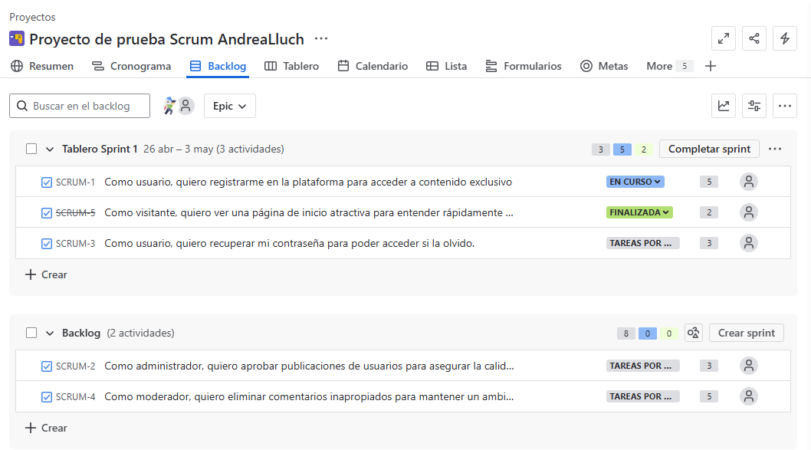Screen dimensions: 811x450
Task: Click the story type icon of SCRUM-4
Action: coord(47,397)
